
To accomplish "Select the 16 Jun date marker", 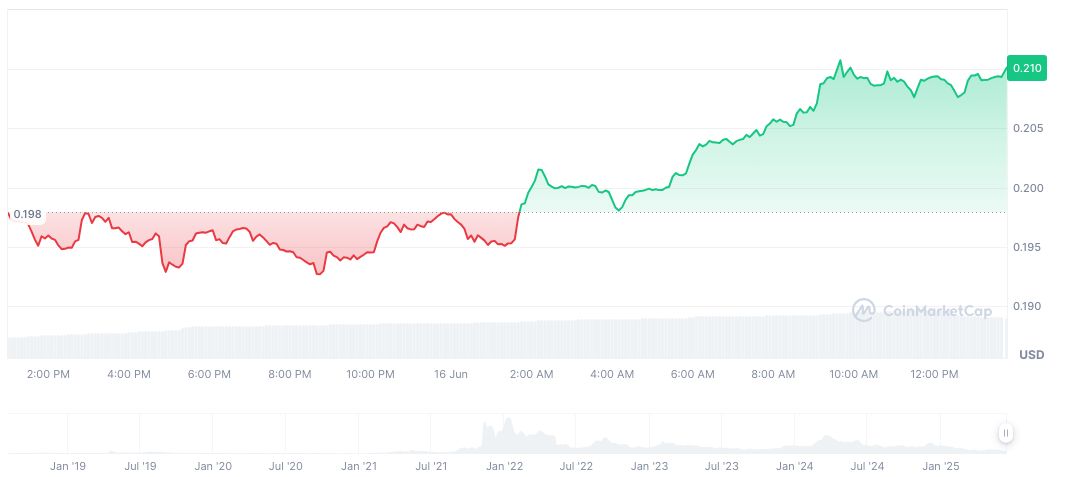I will (x=451, y=374).
